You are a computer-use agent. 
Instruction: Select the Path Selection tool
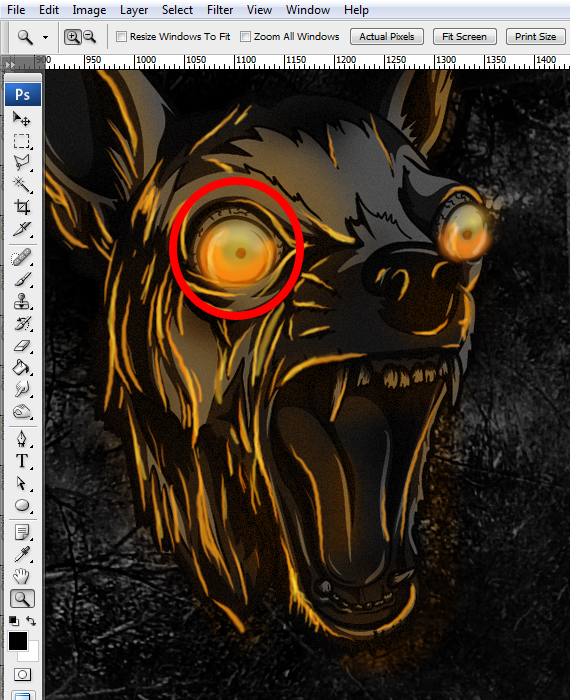(x=21, y=483)
